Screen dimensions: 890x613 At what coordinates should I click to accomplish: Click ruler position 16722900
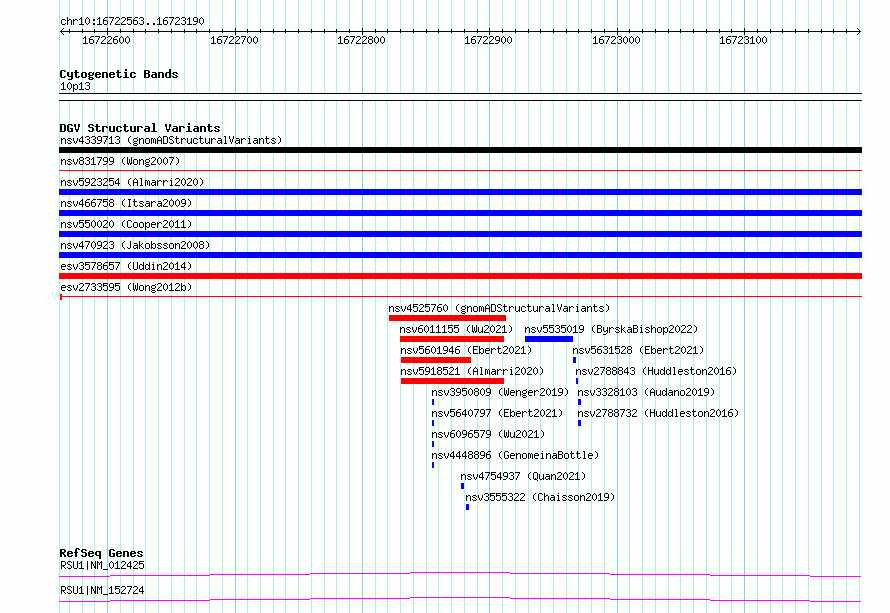pyautogui.click(x=488, y=40)
